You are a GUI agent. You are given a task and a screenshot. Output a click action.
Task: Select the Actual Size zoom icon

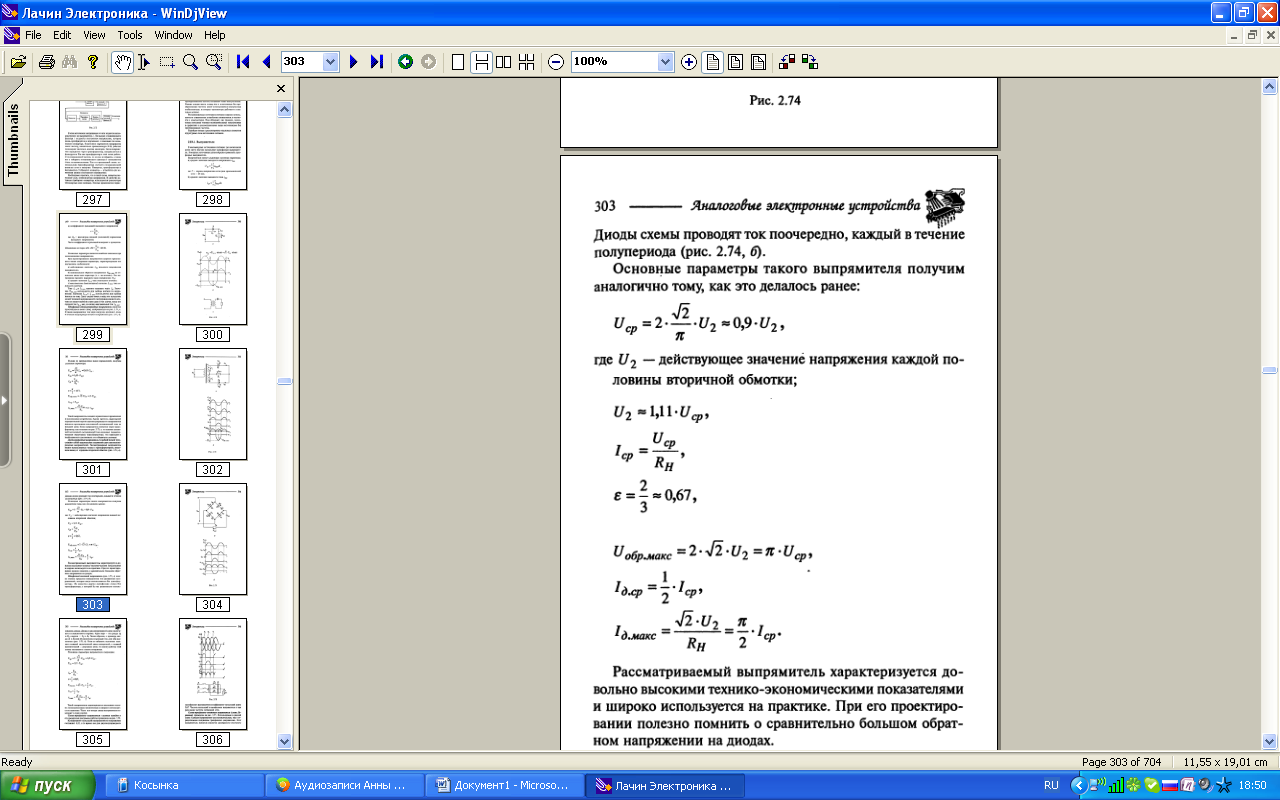(x=713, y=62)
